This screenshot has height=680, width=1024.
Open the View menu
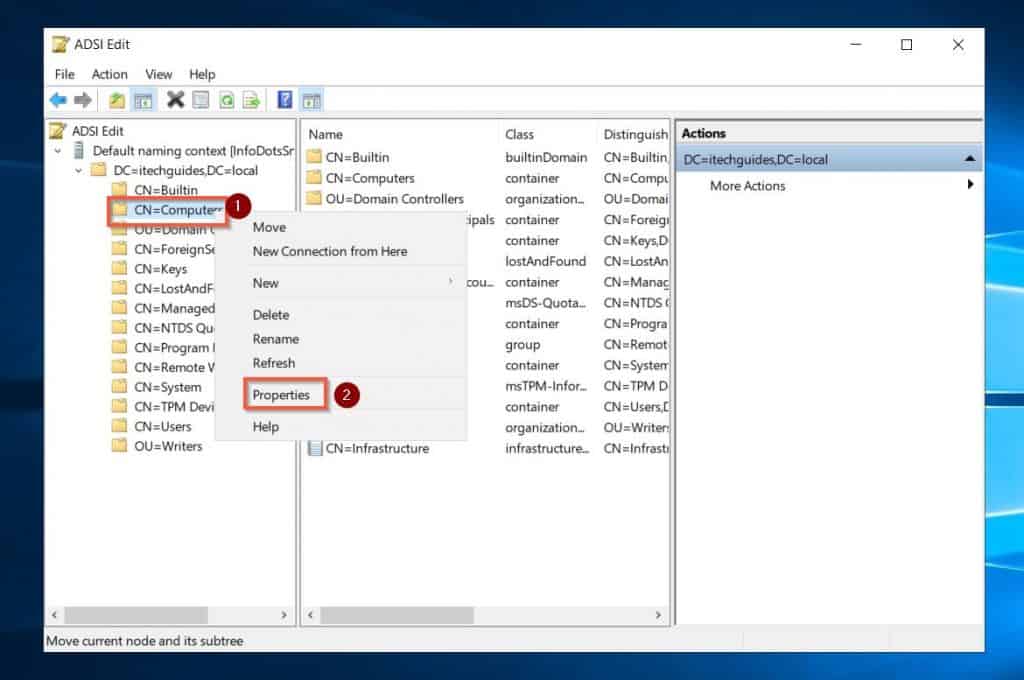pyautogui.click(x=159, y=74)
